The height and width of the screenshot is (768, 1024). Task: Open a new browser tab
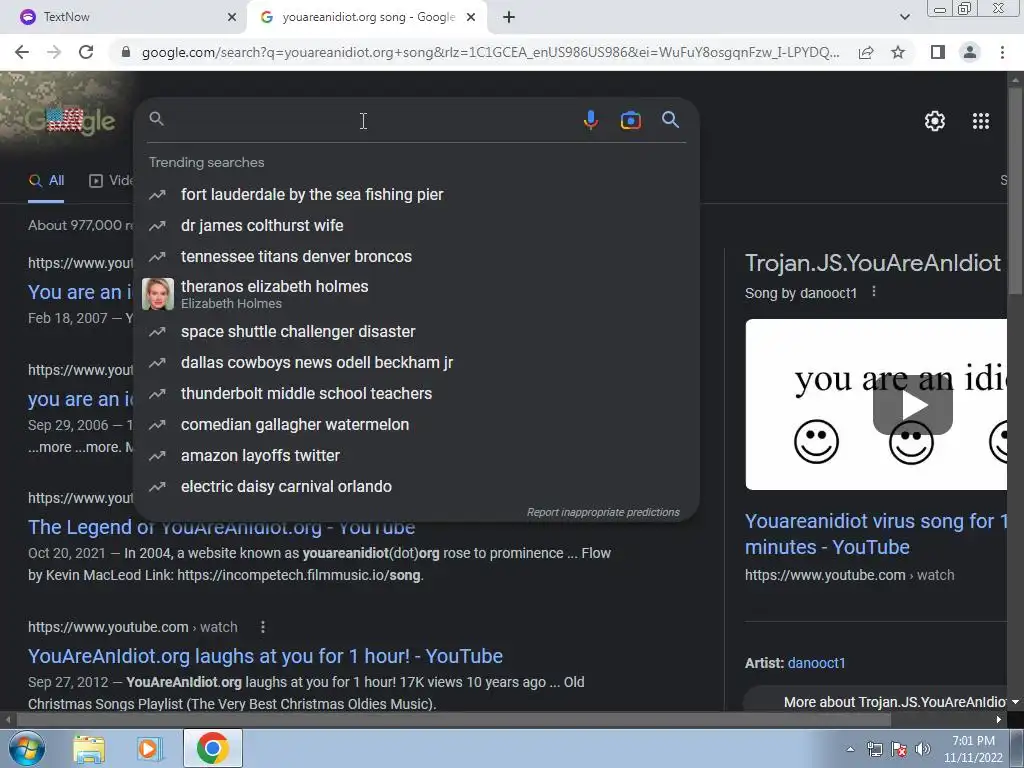click(509, 17)
